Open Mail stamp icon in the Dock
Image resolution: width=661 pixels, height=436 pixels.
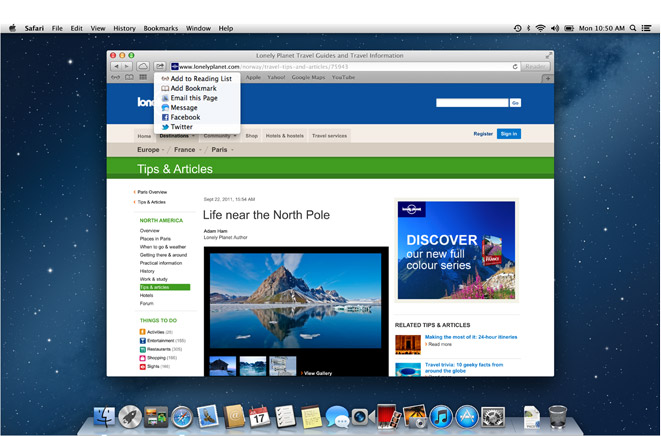pos(207,416)
